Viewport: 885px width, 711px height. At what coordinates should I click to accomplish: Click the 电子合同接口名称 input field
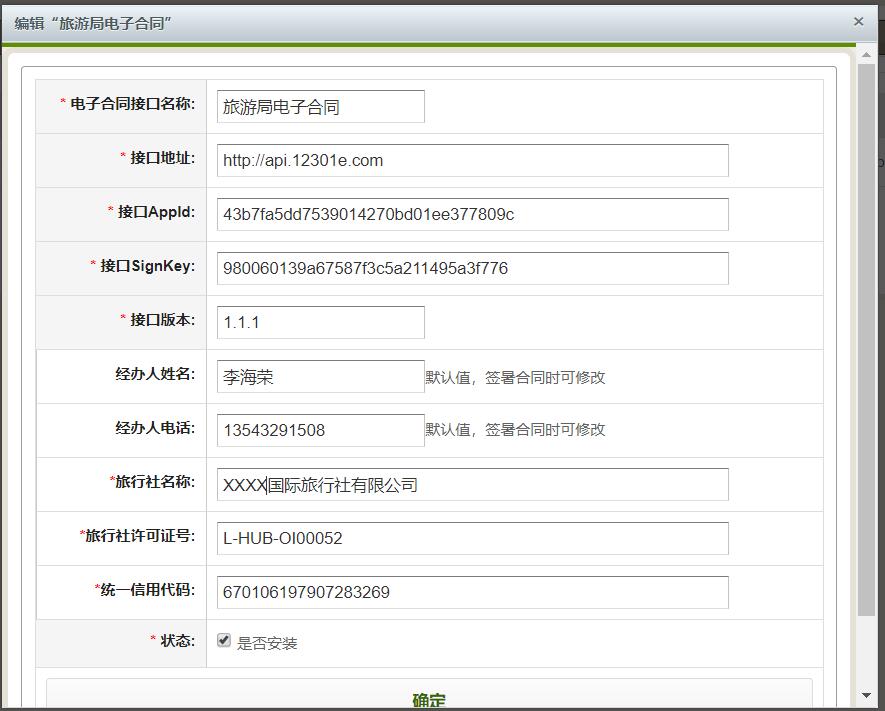[x=320, y=107]
